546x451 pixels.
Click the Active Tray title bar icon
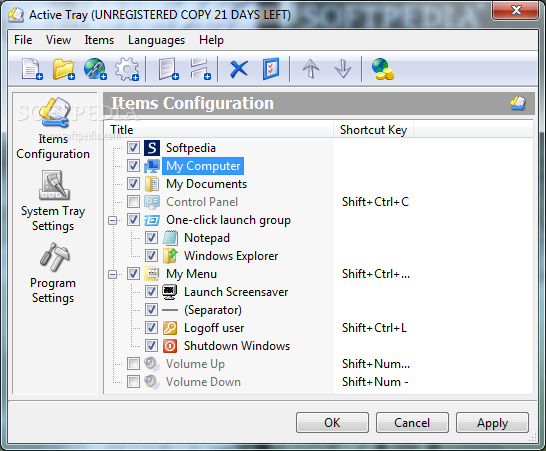pyautogui.click(x=16, y=15)
